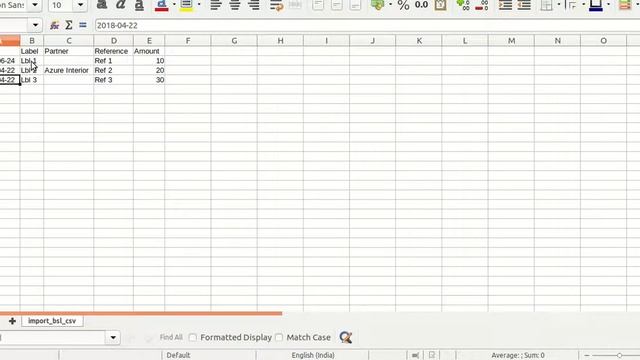Format cell as number 0.0
This screenshot has height=360, width=640.
click(x=421, y=5)
